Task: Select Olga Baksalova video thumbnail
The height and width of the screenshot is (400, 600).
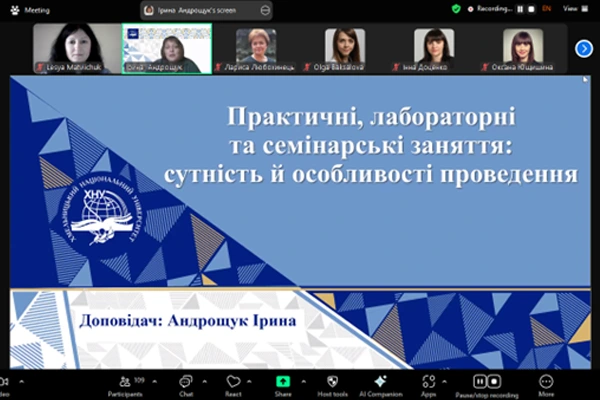Action: [345, 49]
